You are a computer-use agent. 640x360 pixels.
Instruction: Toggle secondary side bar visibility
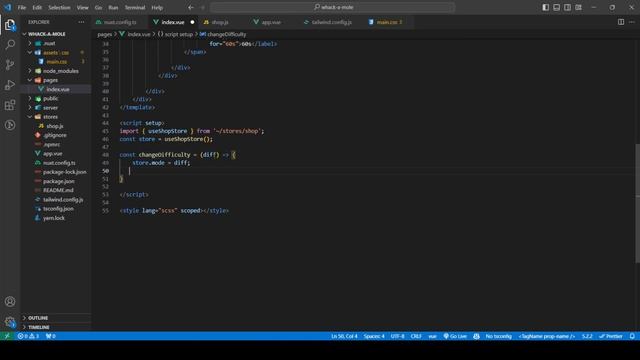tap(567, 7)
